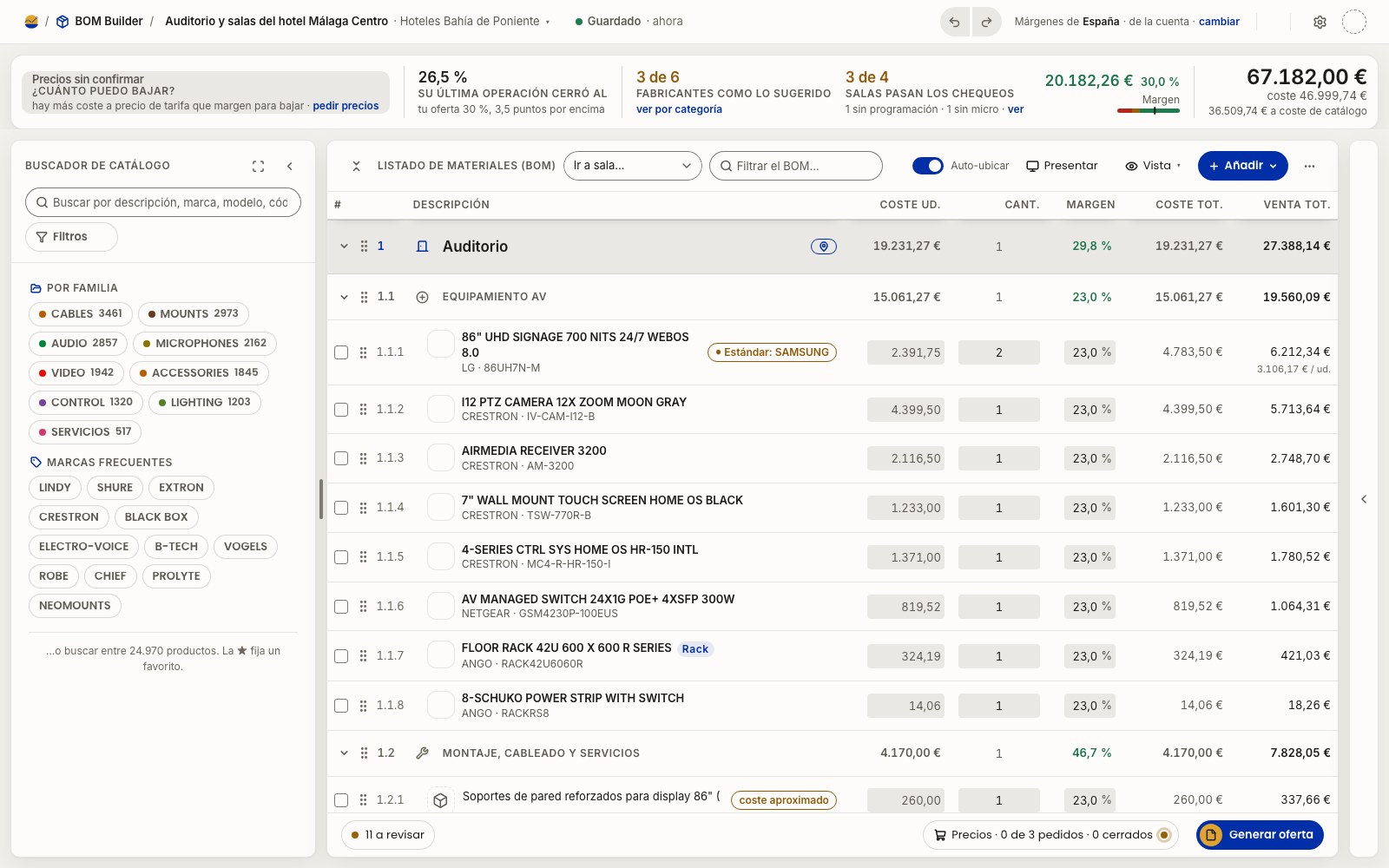Screen dimensions: 1389x868
Task: Click the home logo icon
Action: click(31, 22)
